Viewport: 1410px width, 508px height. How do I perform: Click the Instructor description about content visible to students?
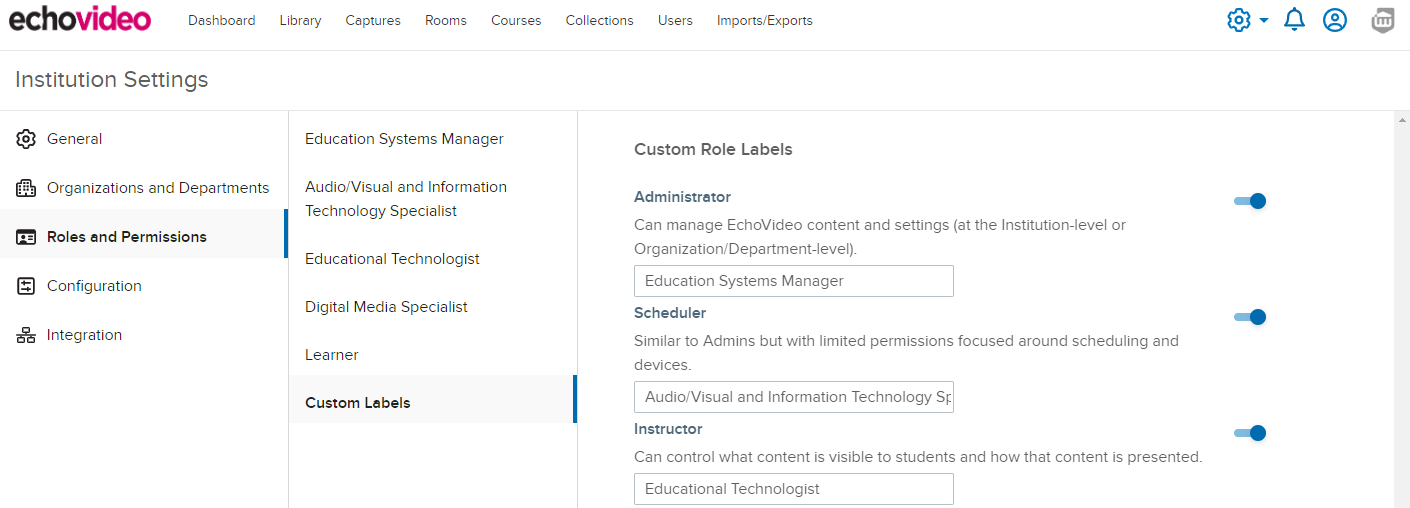coord(918,457)
